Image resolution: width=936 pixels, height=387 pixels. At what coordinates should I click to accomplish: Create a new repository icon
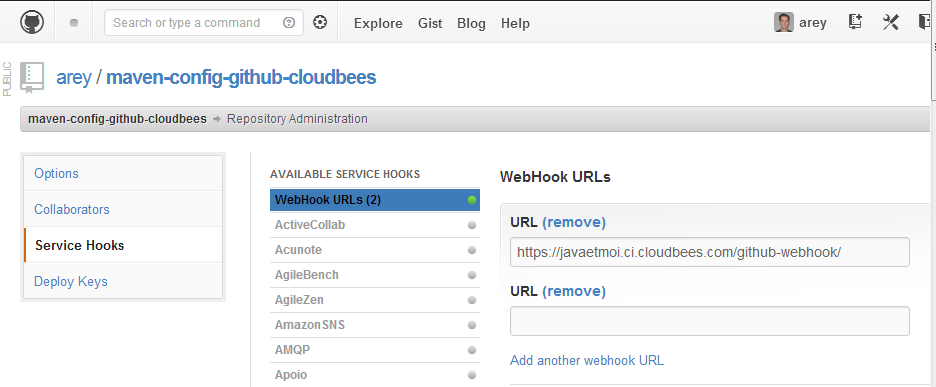point(855,23)
